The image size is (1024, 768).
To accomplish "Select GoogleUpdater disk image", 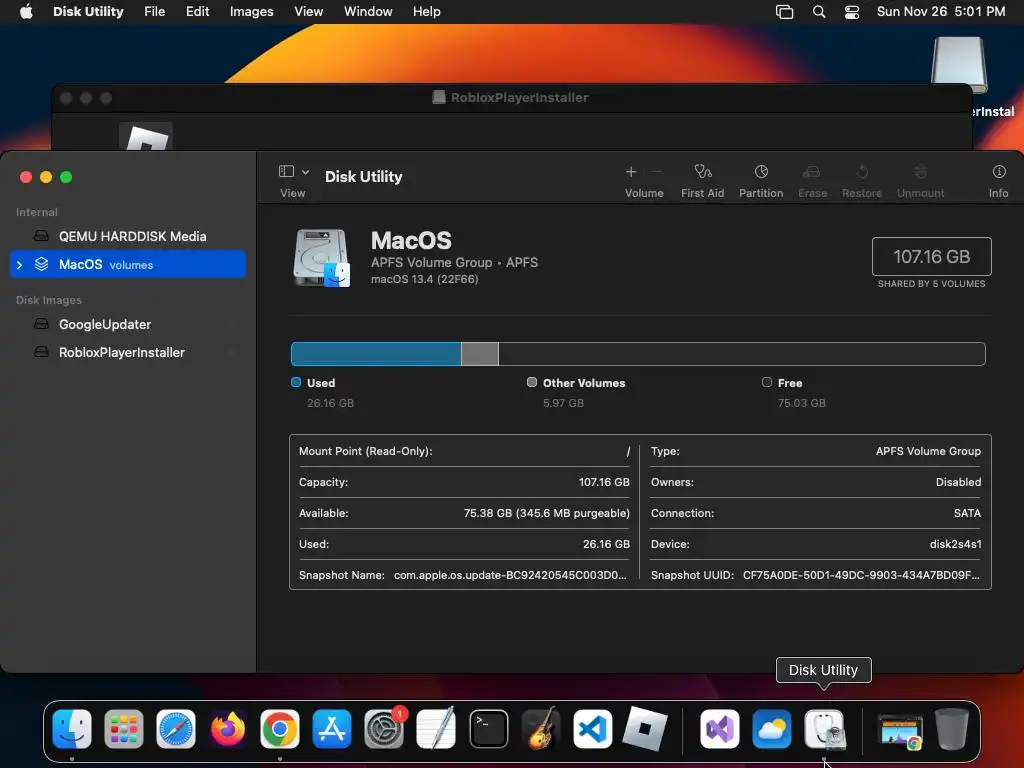I will (127, 325).
